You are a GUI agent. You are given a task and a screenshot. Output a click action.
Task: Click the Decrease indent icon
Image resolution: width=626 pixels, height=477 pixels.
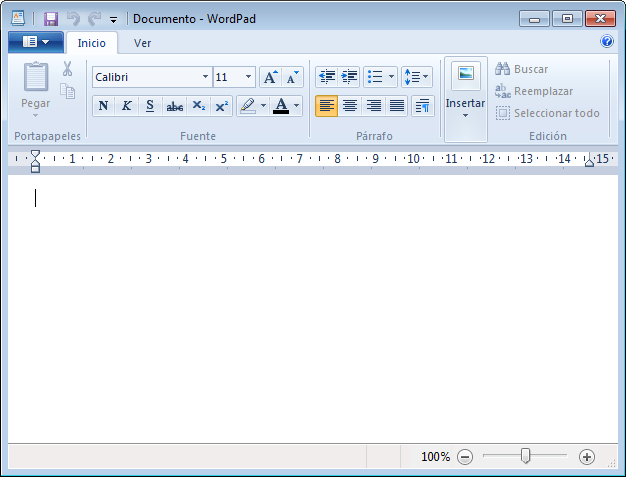click(x=326, y=77)
